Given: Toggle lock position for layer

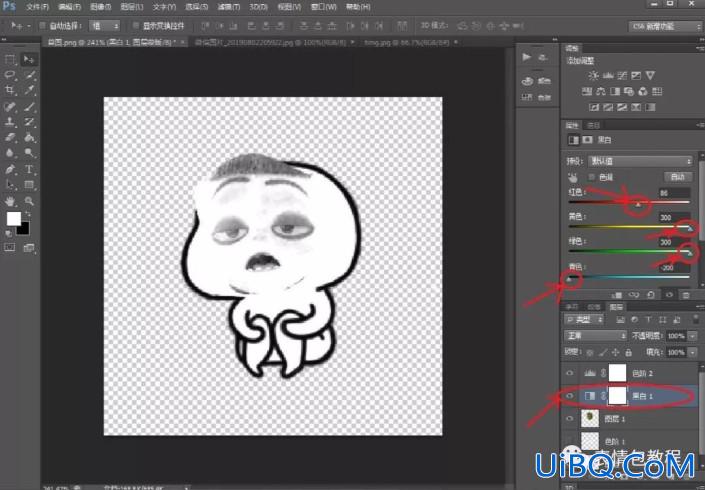Looking at the screenshot, I should [615, 352].
